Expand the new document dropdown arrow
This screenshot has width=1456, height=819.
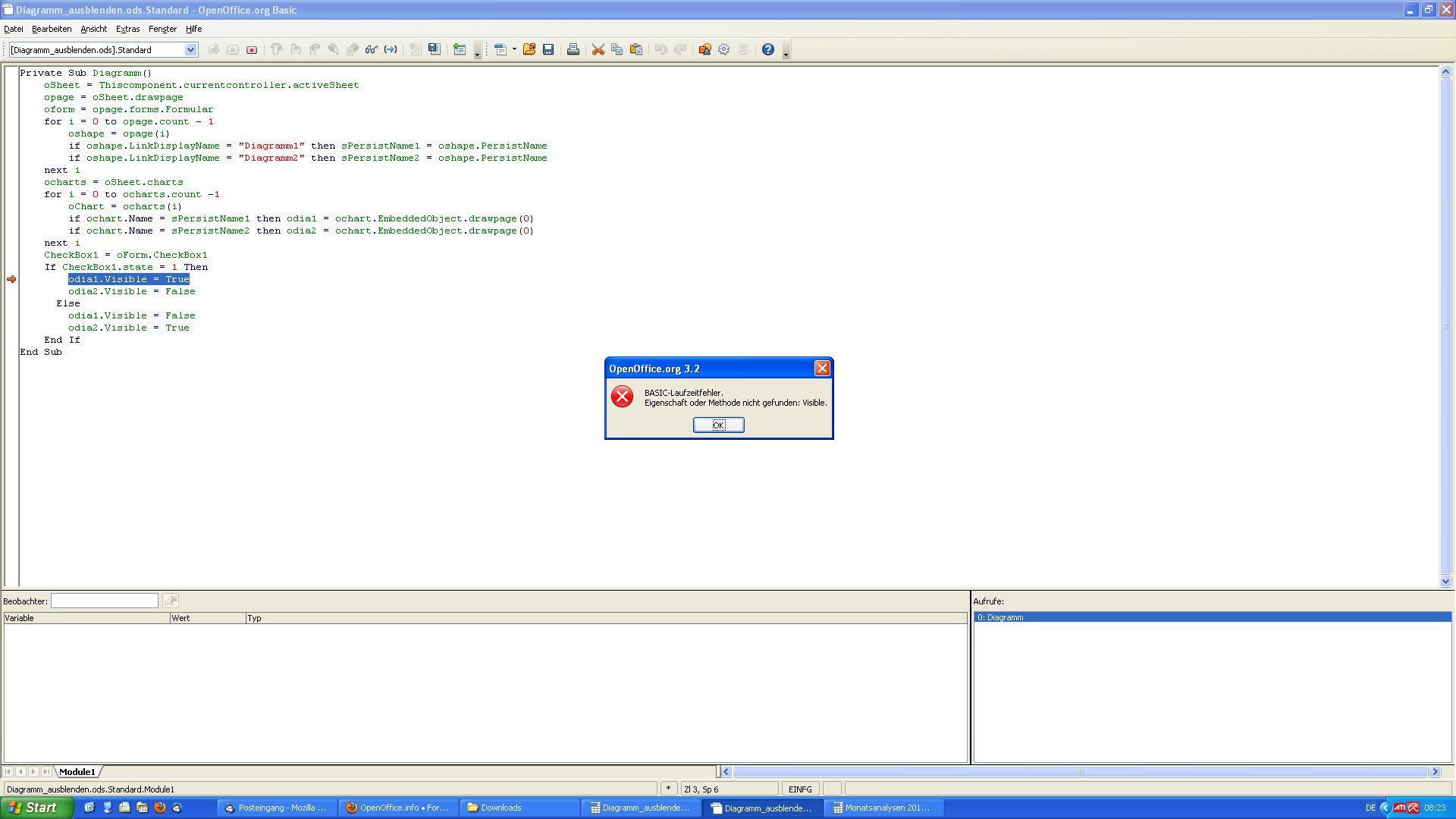514,50
